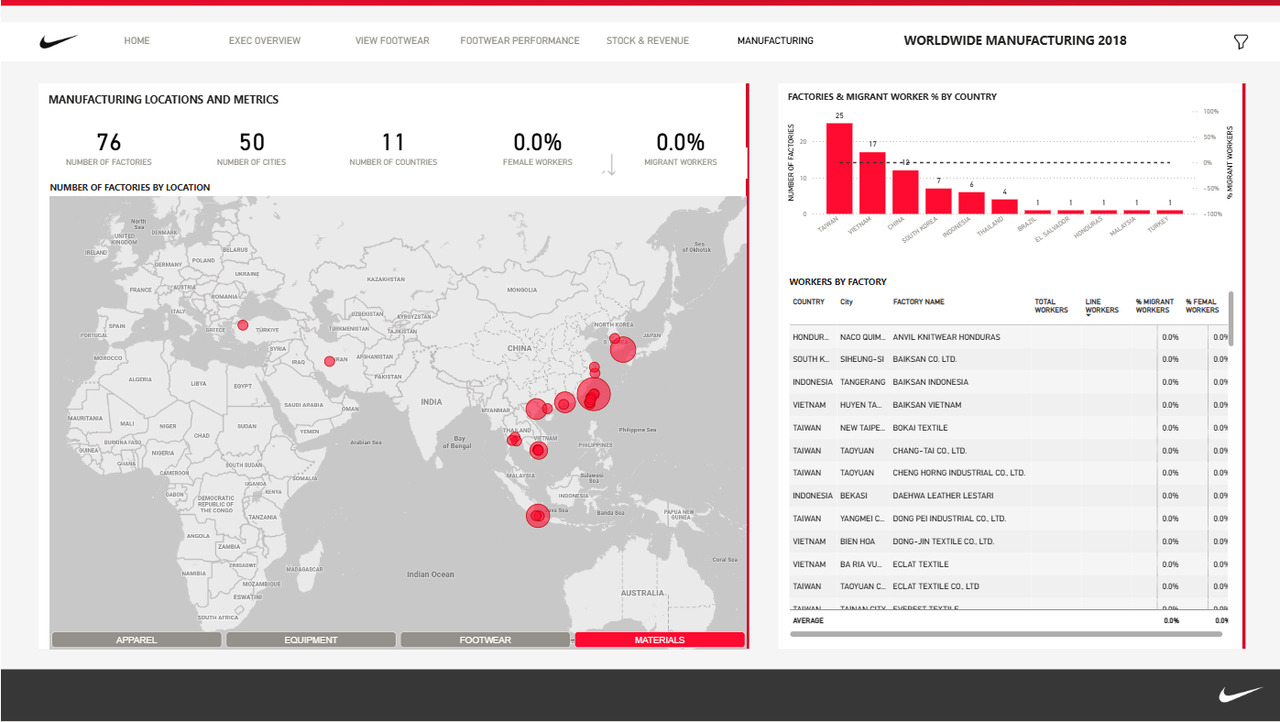
Task: Select the 11 Number of Countries card
Action: 393,148
